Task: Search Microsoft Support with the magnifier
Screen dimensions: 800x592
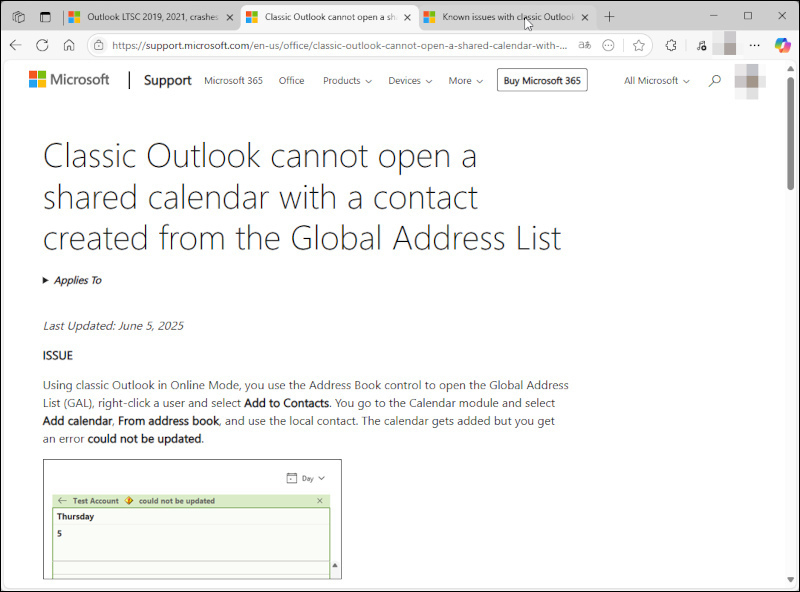Action: pos(715,80)
